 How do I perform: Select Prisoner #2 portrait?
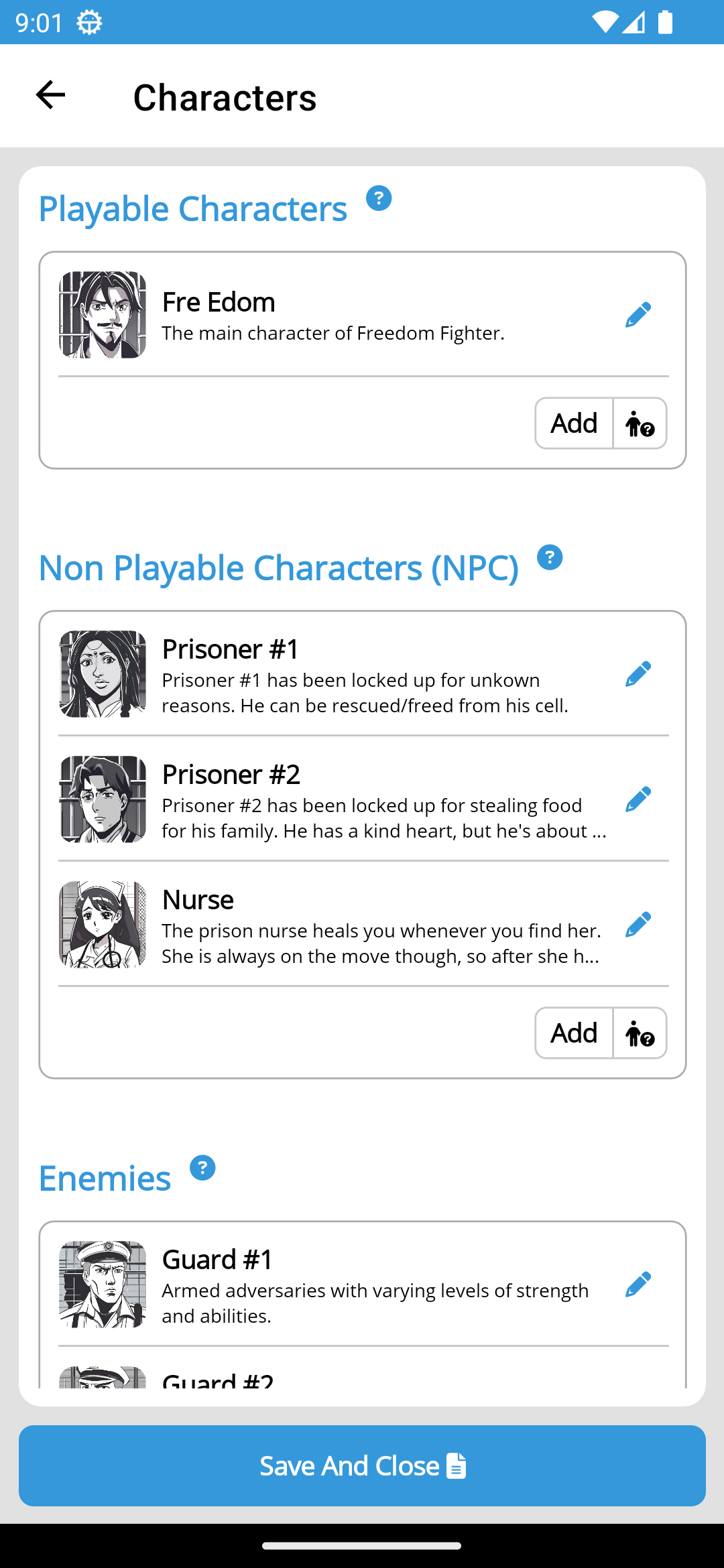(103, 799)
